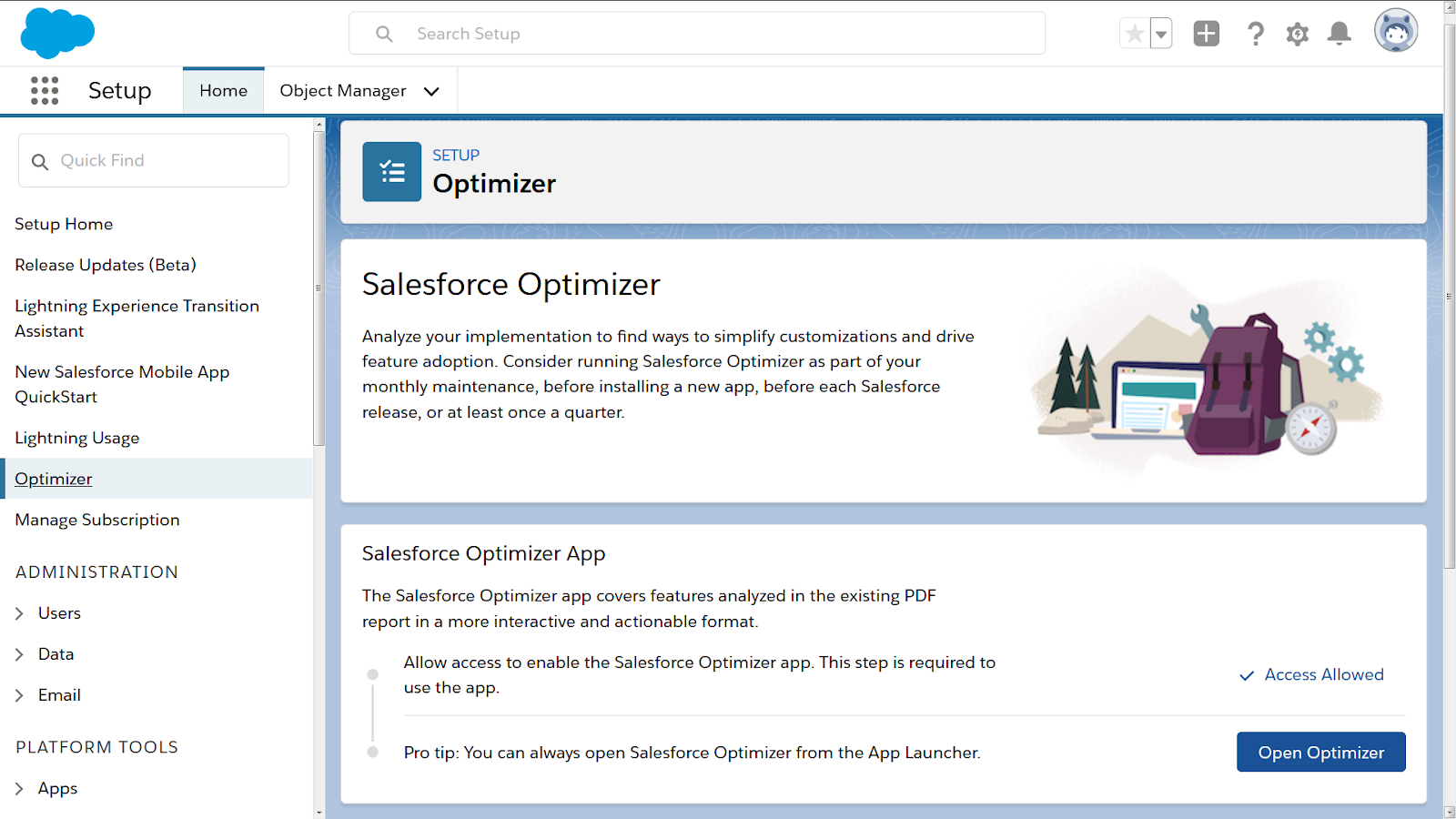This screenshot has width=1456, height=819.
Task: Open Lightning Usage in sidebar
Action: point(77,438)
